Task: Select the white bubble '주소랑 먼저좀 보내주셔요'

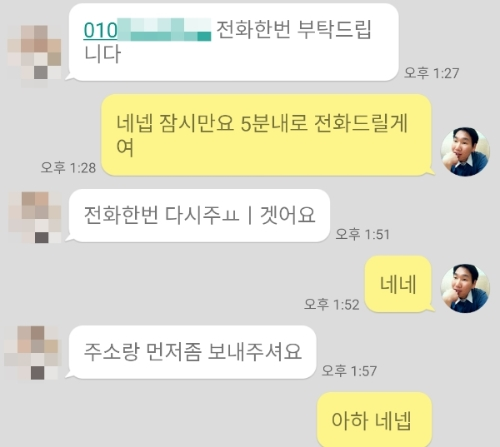Action: tap(191, 352)
